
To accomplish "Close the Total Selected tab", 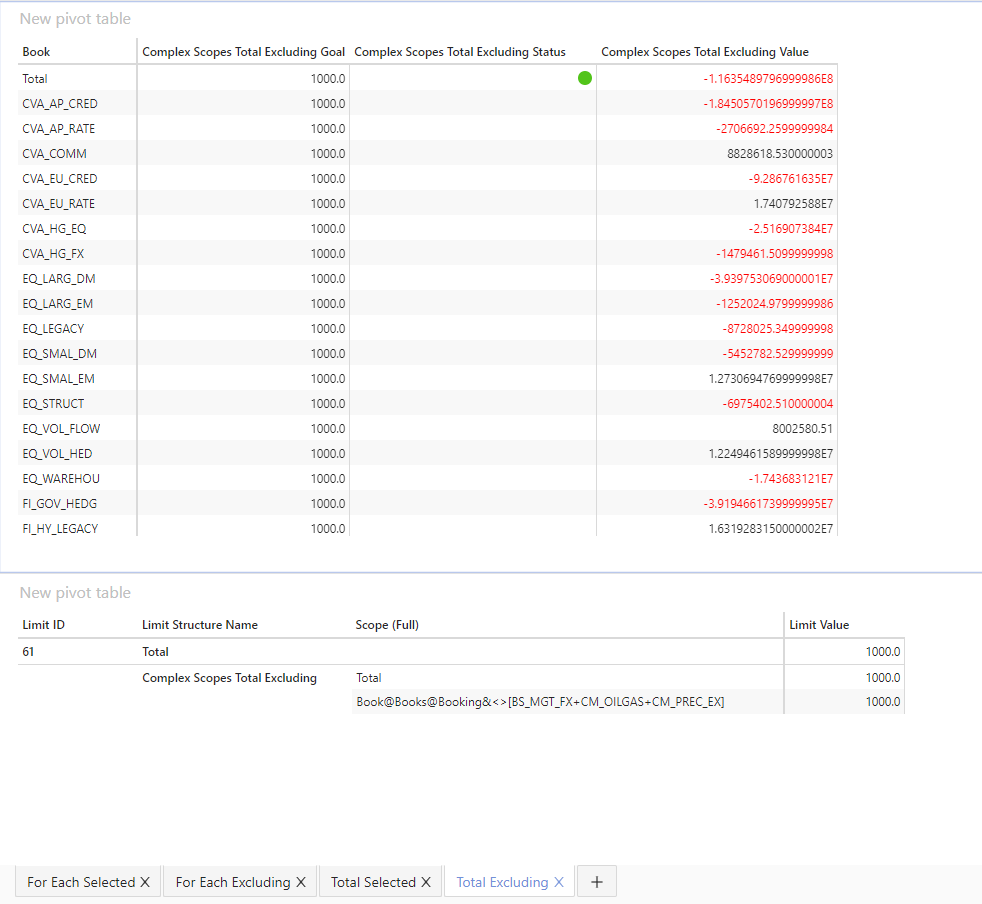I will tap(425, 882).
